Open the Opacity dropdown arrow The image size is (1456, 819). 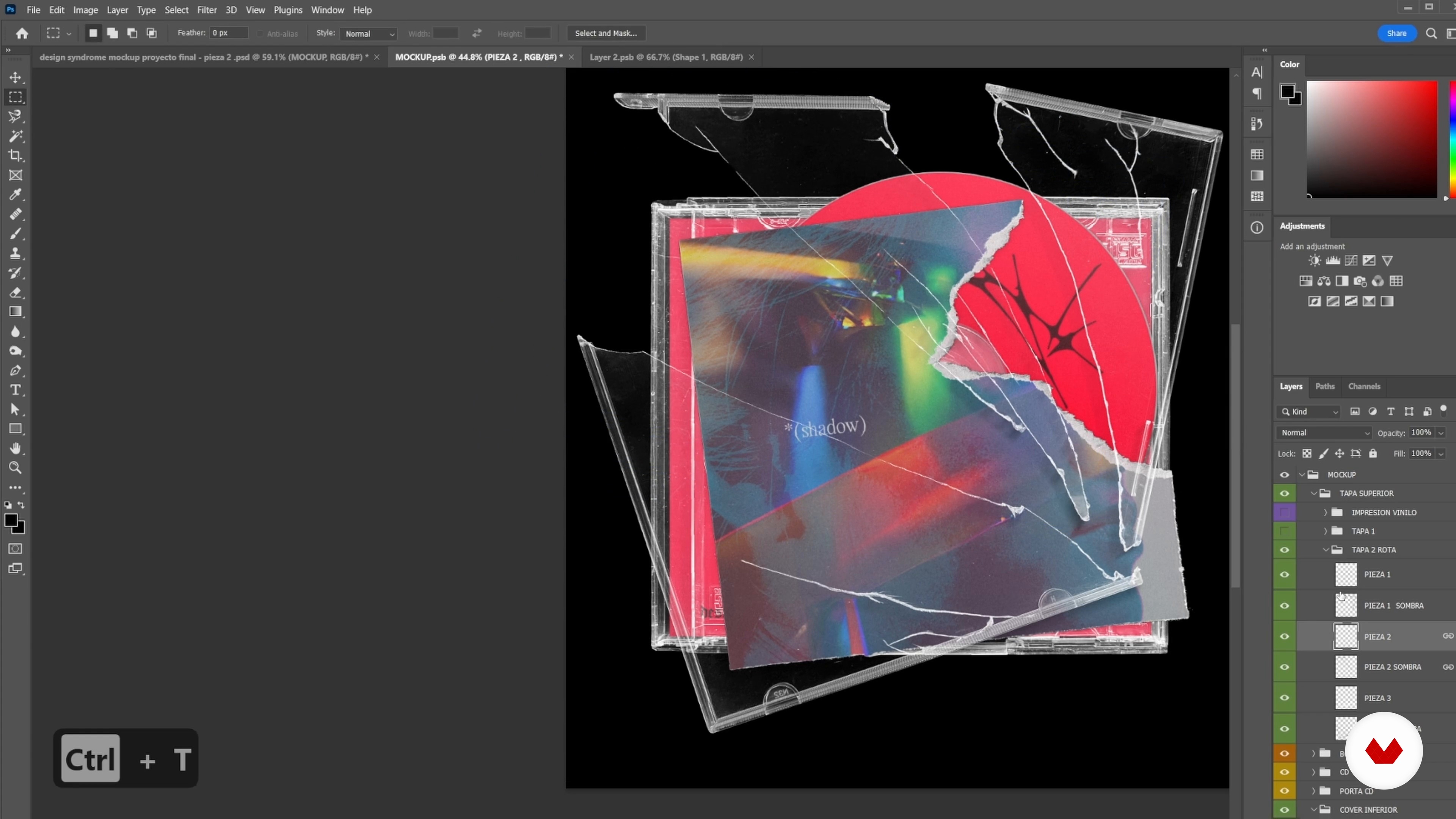pyautogui.click(x=1441, y=433)
